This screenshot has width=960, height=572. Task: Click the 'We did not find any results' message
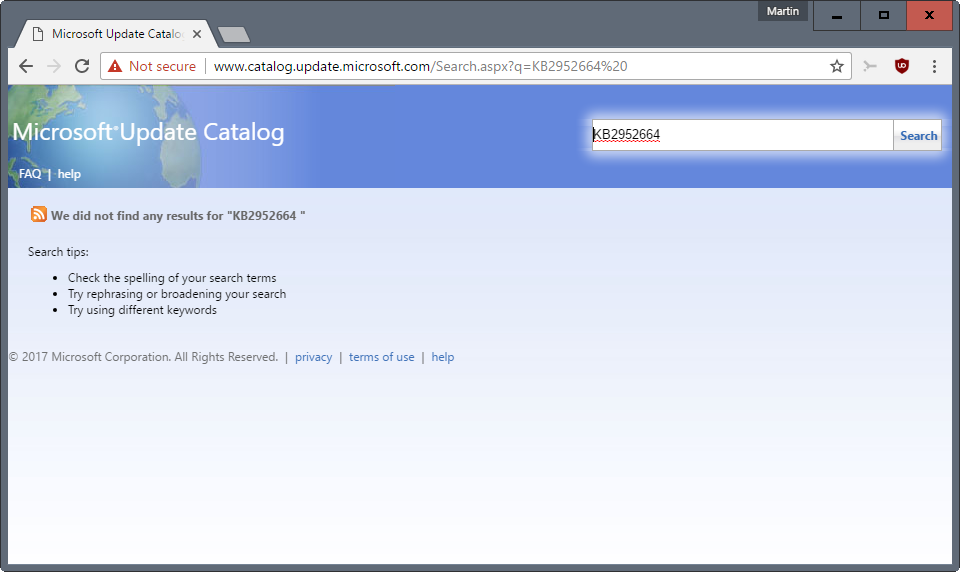click(x=178, y=216)
